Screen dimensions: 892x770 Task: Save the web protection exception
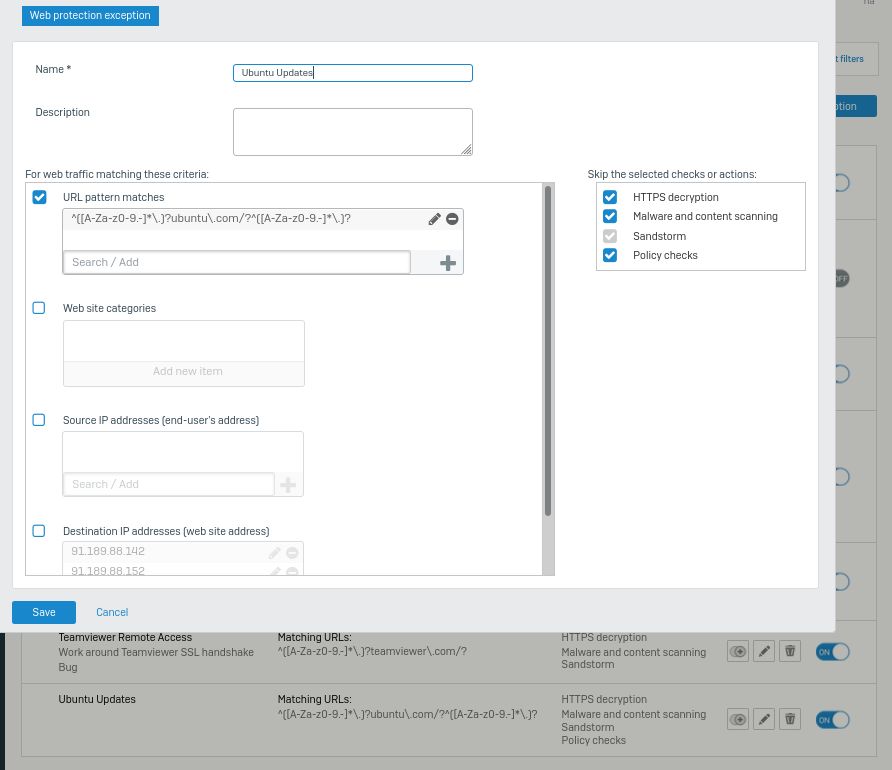click(44, 612)
